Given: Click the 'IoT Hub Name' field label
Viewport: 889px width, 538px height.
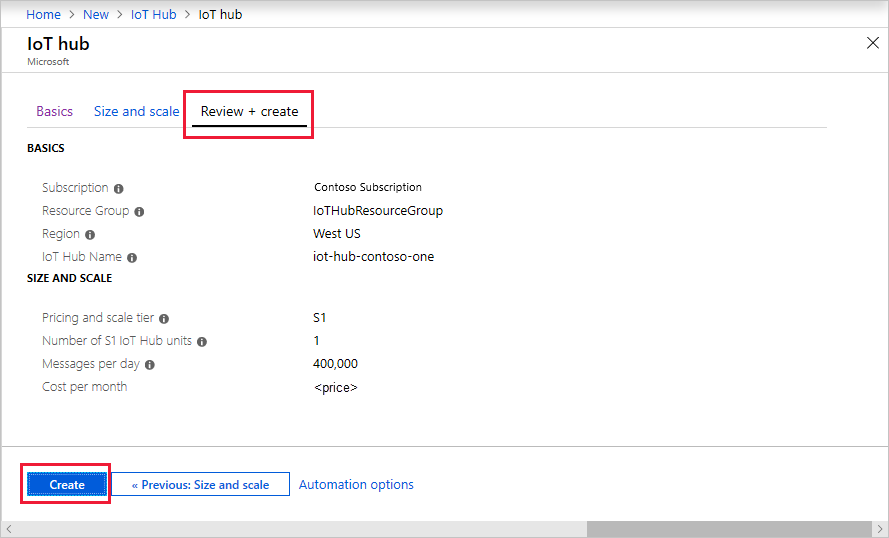Looking at the screenshot, I should (82, 257).
